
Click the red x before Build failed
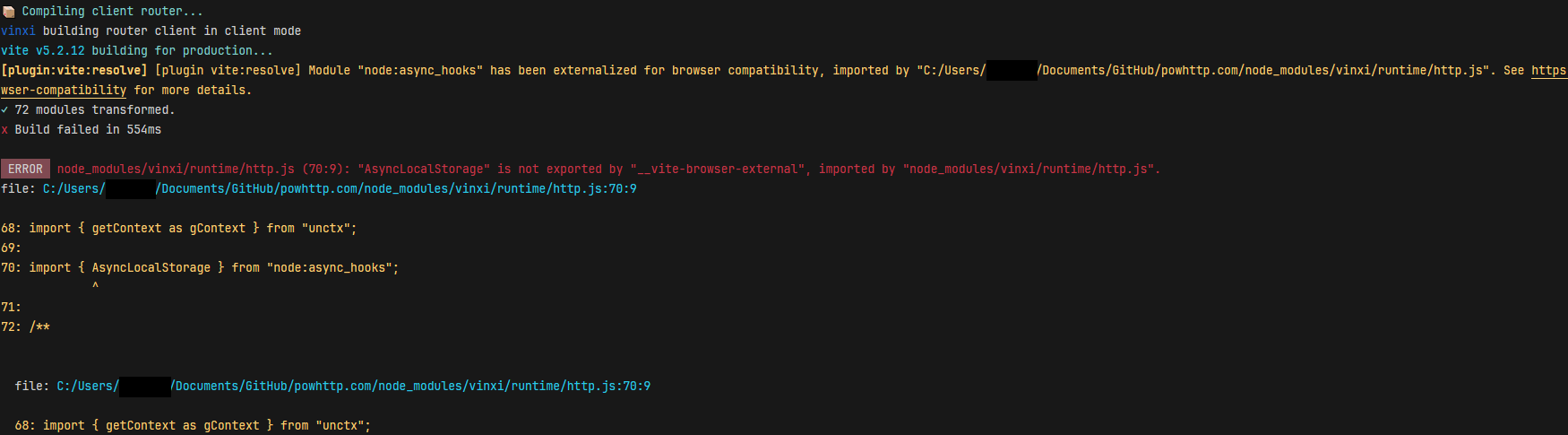4,130
